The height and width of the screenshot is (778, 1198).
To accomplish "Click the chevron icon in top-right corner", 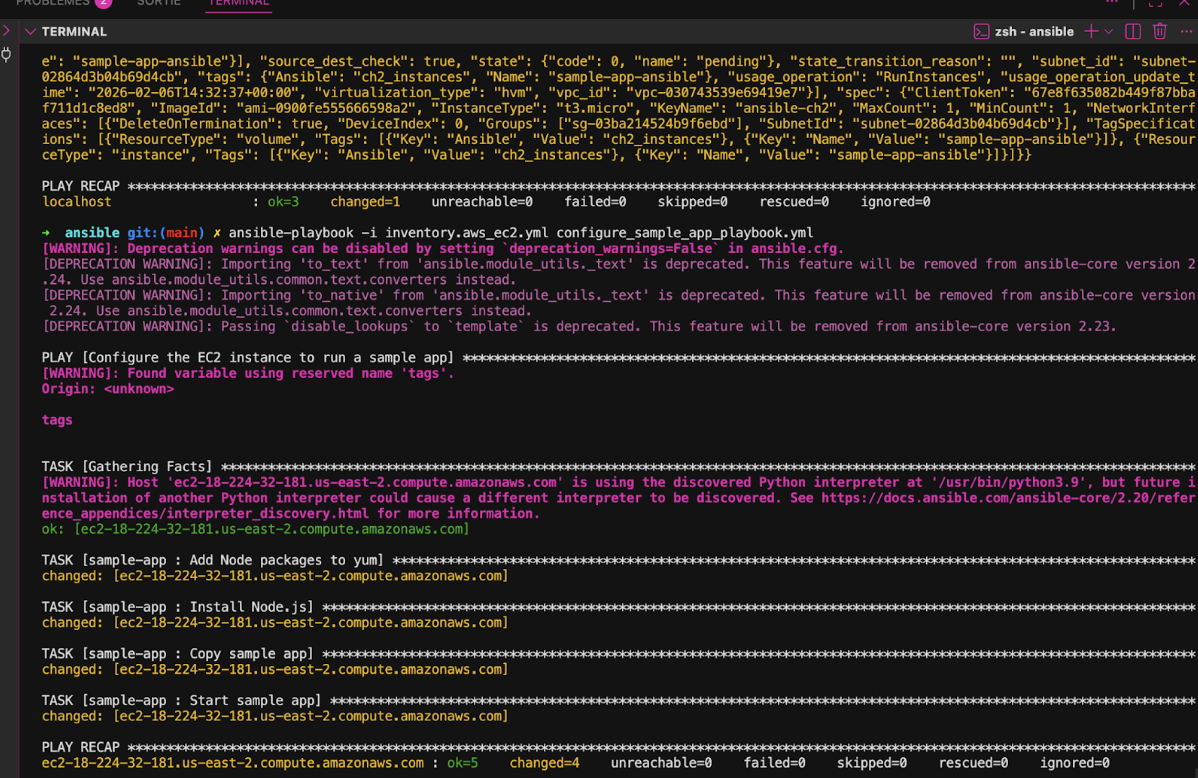I will [1187, 3].
